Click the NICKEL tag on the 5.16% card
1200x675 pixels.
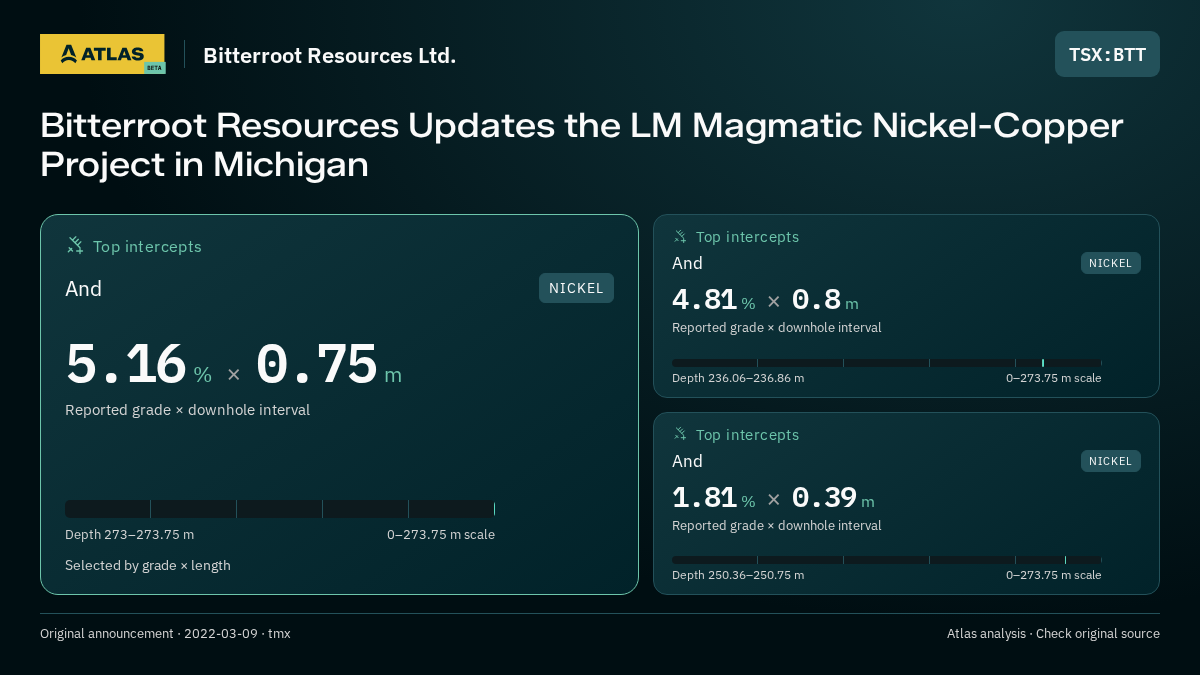576,288
